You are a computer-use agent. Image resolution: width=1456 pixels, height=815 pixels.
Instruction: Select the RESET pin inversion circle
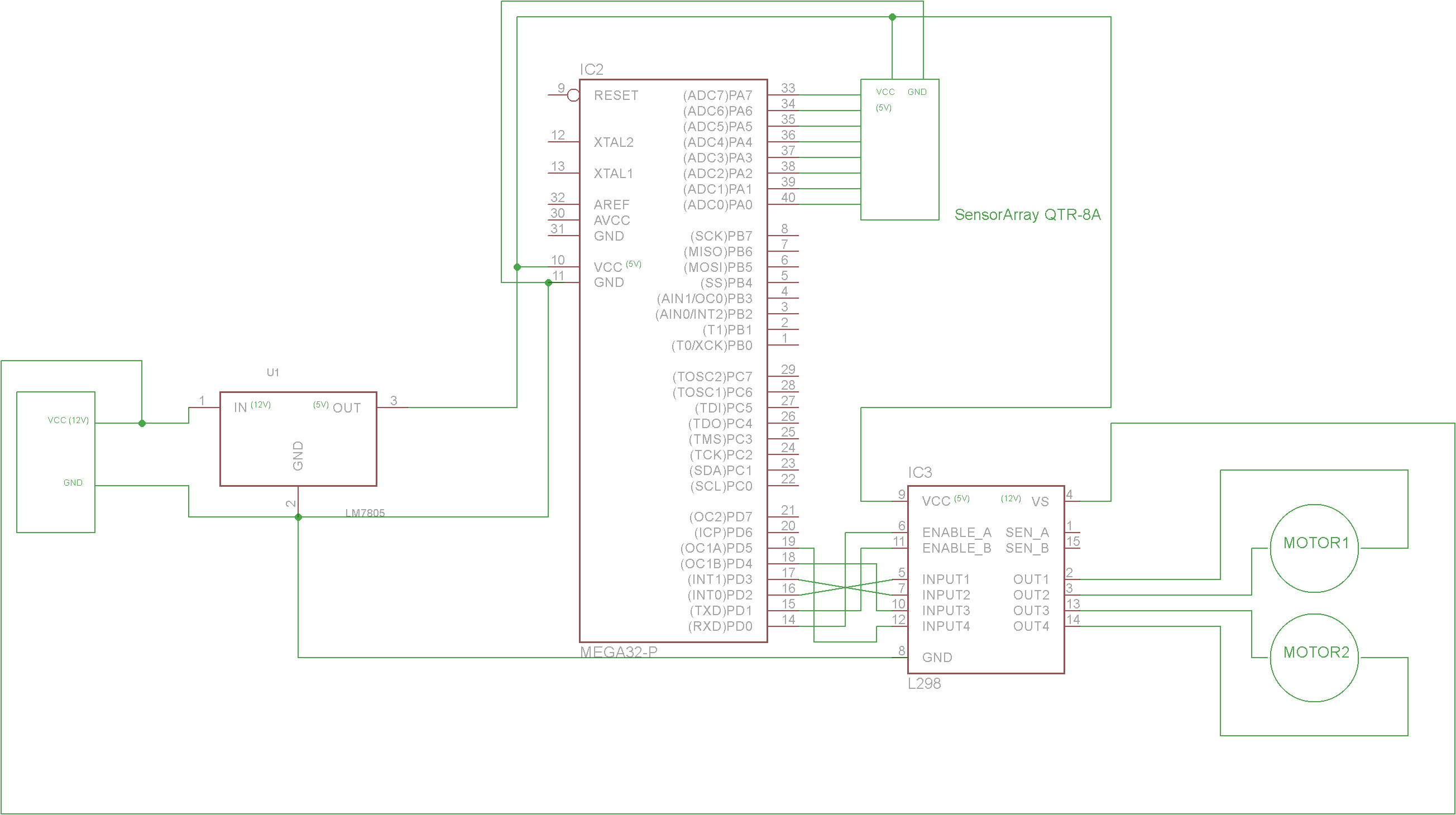[573, 95]
